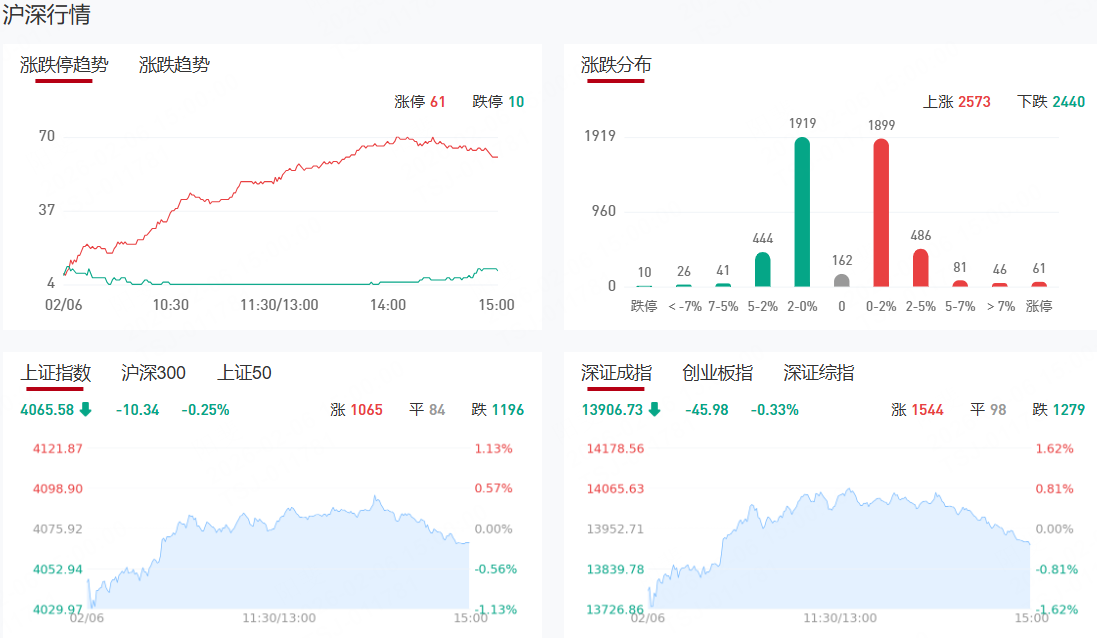Select the 涨跌停趋势 tab
This screenshot has height=638, width=1097.
pos(64,65)
